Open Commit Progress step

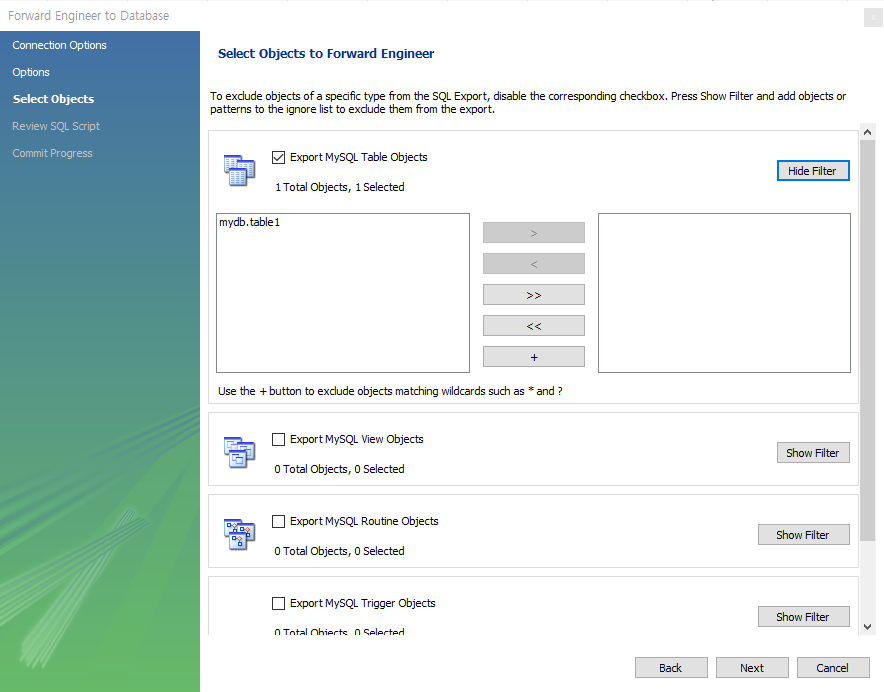tap(52, 153)
